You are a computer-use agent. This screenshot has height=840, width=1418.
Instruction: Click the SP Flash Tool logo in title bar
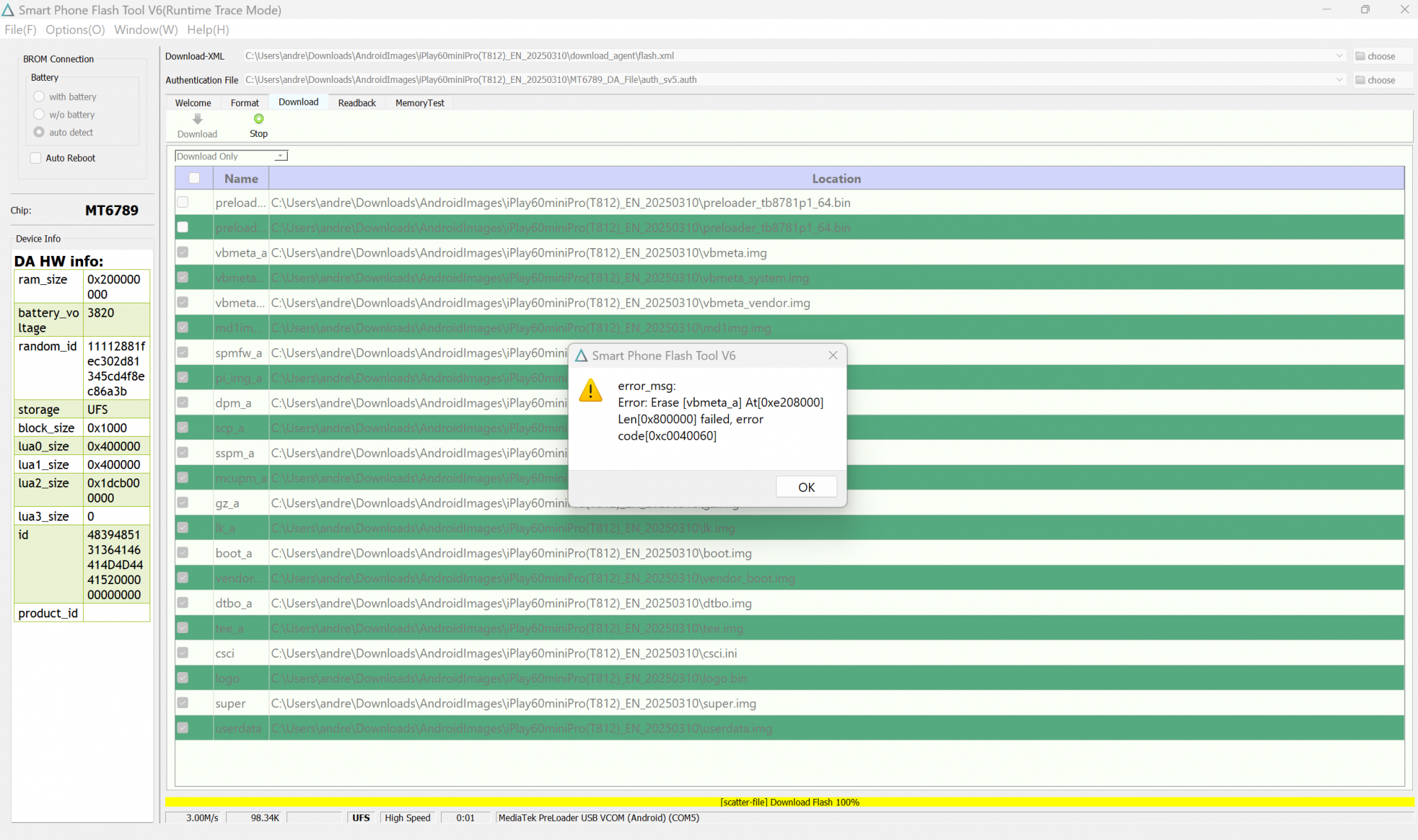tap(9, 9)
